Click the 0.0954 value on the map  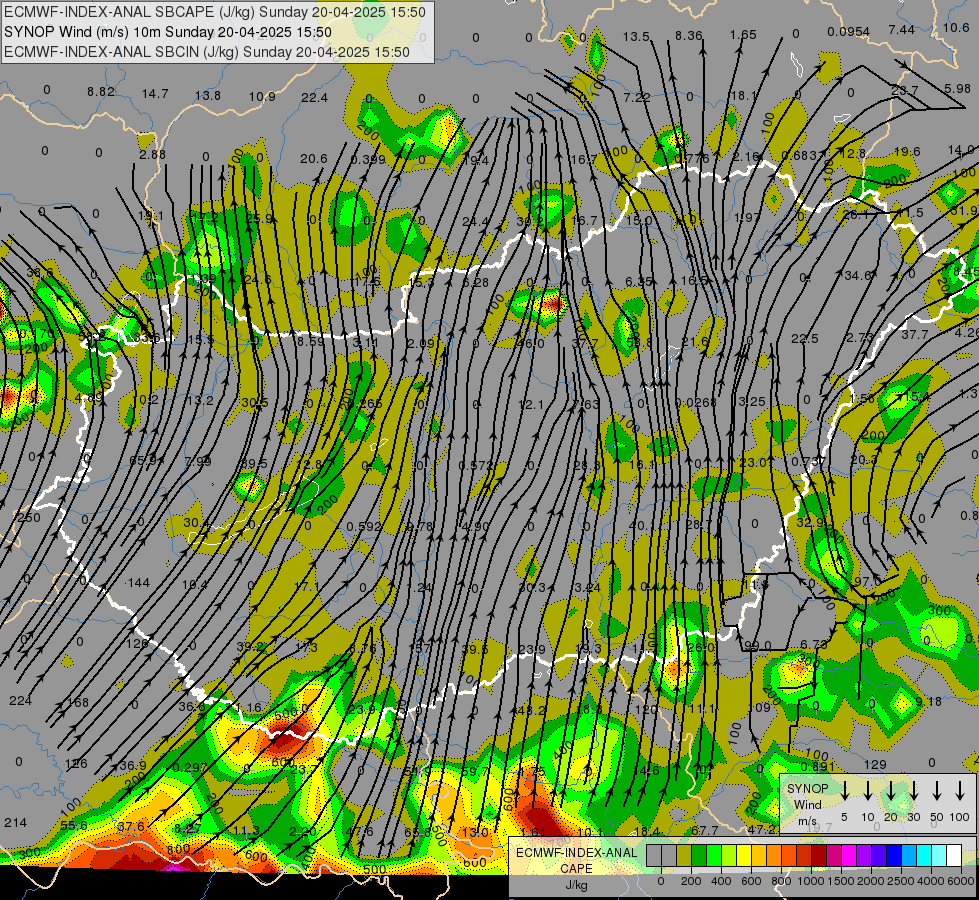pos(849,32)
